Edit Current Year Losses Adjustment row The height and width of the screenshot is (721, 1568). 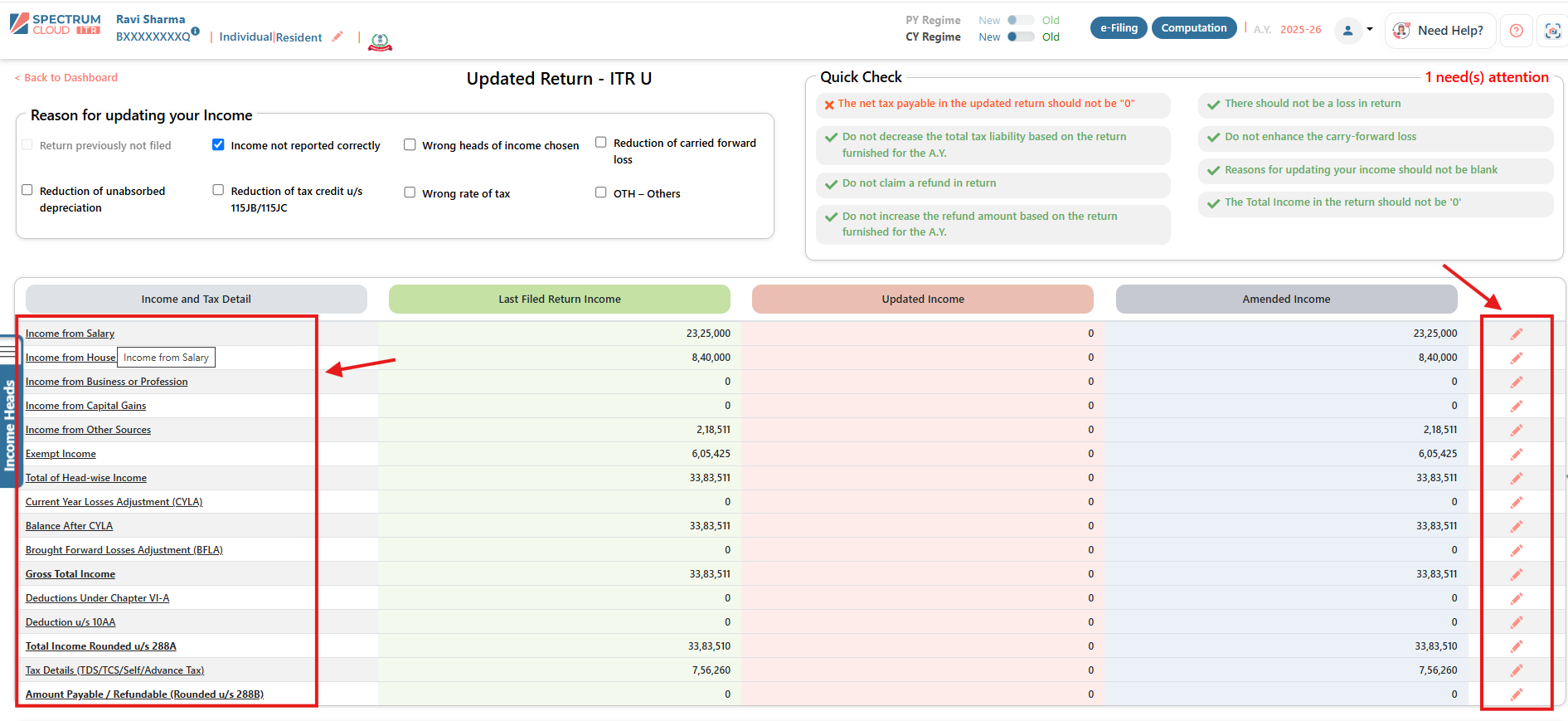(1516, 502)
